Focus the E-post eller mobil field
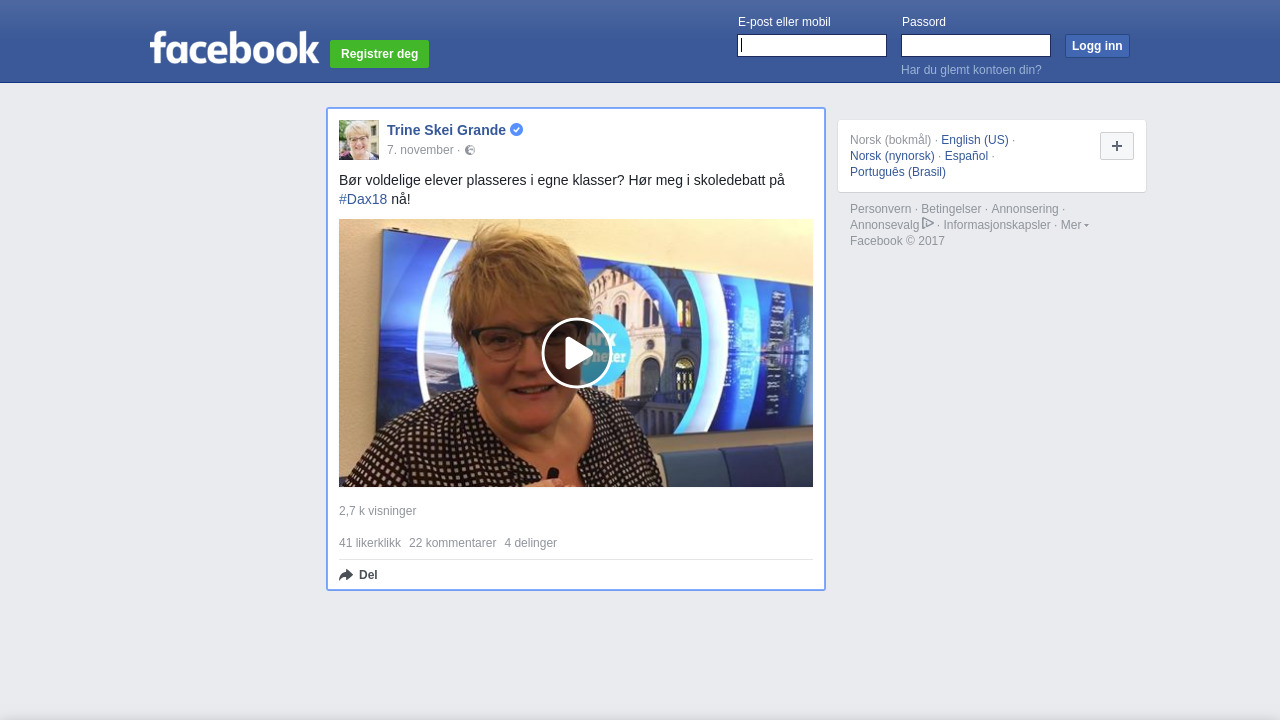Image resolution: width=1280 pixels, height=720 pixels. pos(812,46)
